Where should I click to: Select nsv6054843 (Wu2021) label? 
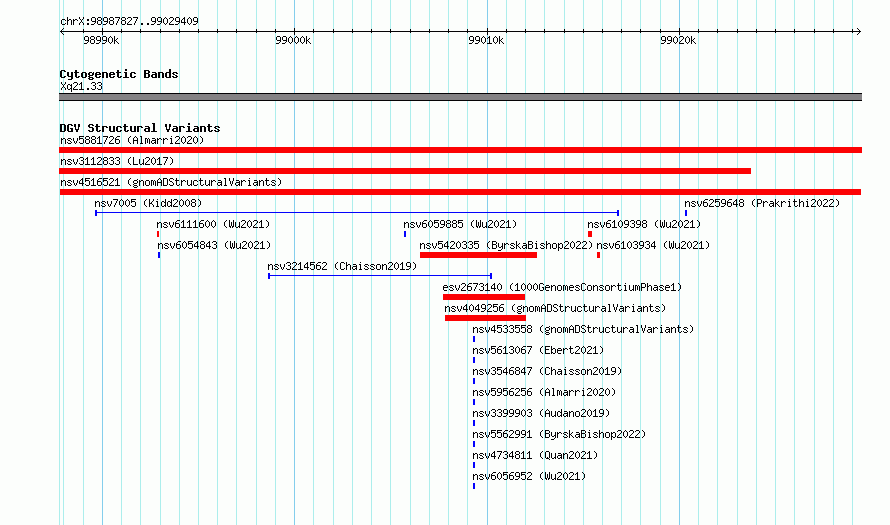point(214,245)
